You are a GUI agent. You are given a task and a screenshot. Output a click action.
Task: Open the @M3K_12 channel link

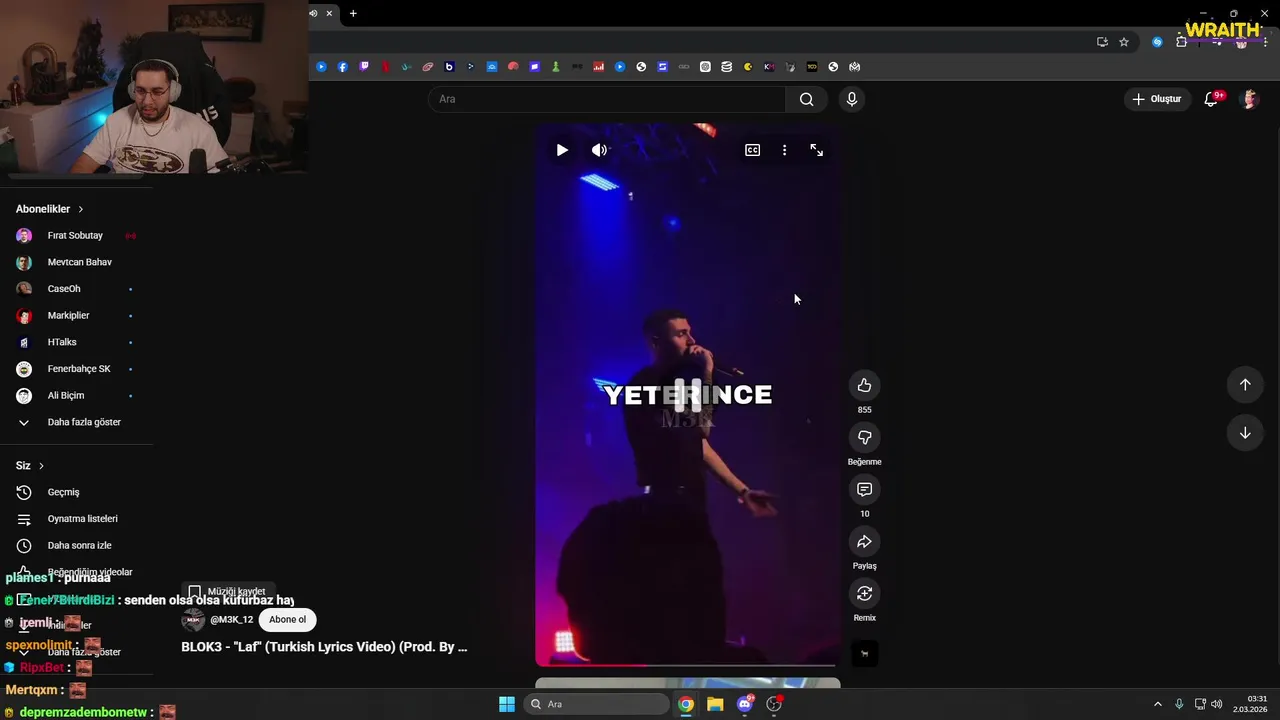coord(232,620)
